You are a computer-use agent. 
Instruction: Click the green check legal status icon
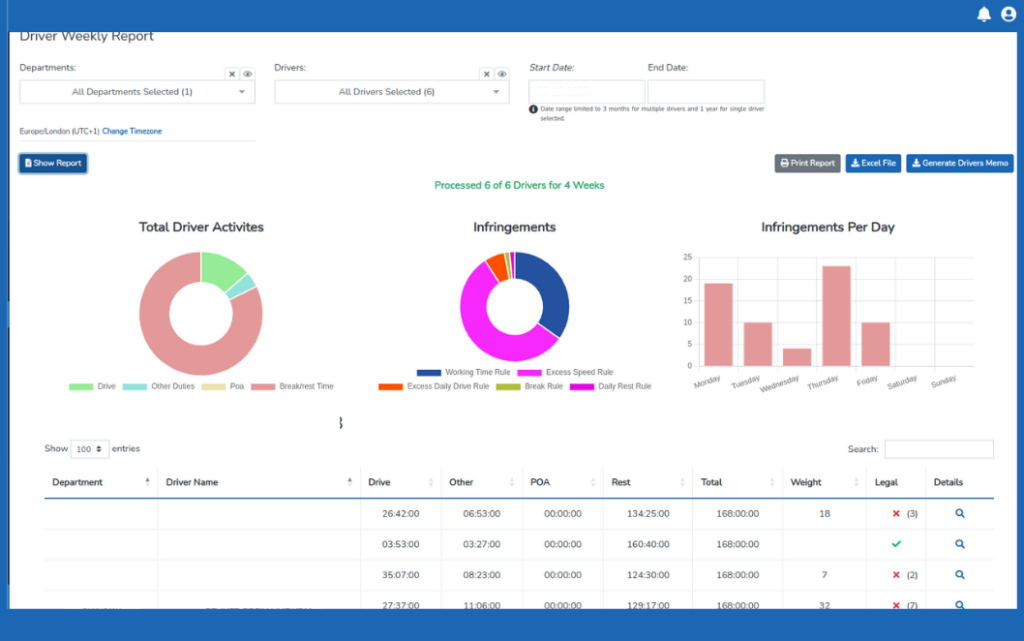(897, 544)
